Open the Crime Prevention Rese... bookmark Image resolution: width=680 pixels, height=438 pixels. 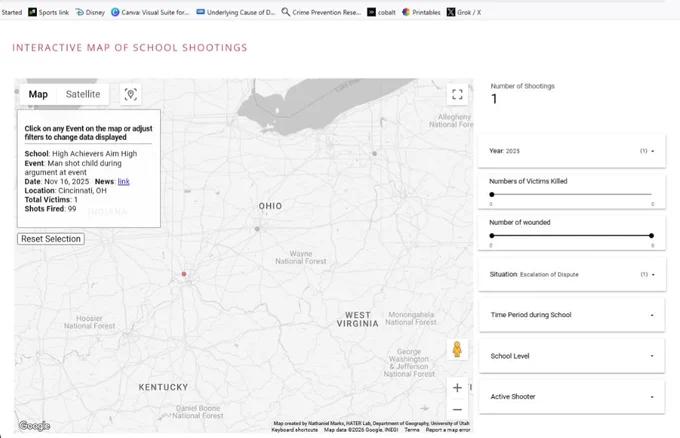click(x=321, y=12)
